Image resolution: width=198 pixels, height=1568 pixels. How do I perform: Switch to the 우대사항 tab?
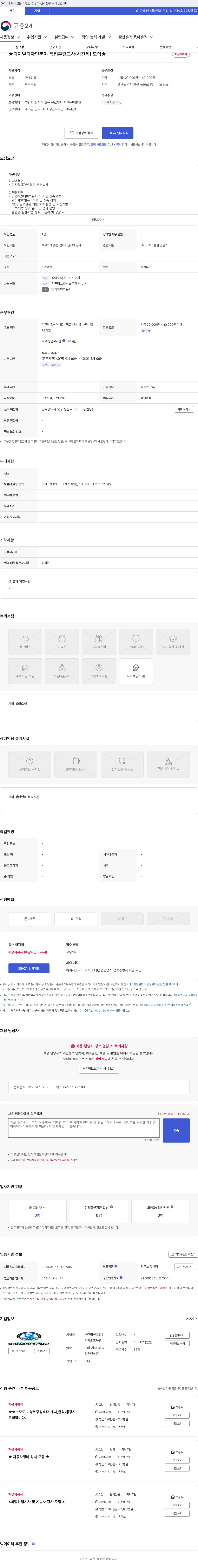coord(92,47)
